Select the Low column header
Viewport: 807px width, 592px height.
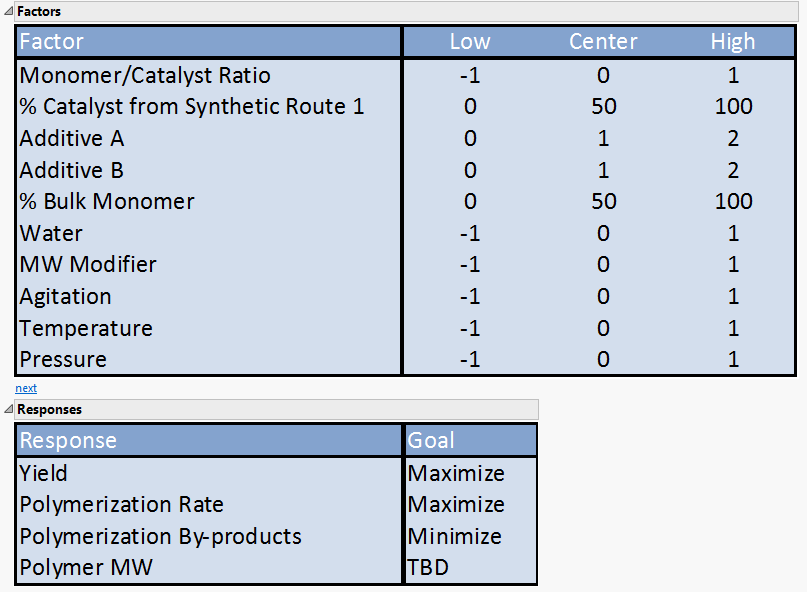pyautogui.click(x=470, y=42)
